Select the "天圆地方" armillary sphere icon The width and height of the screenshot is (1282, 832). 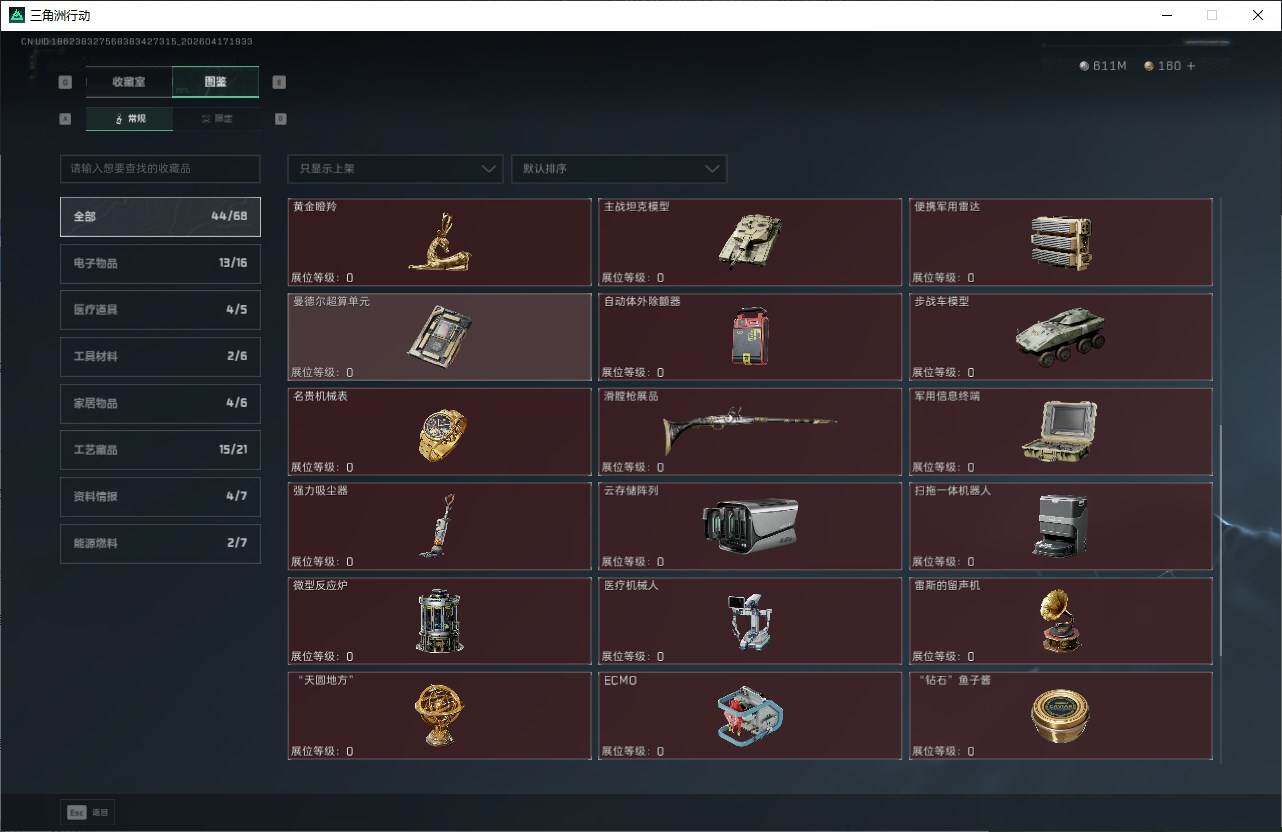(440, 714)
